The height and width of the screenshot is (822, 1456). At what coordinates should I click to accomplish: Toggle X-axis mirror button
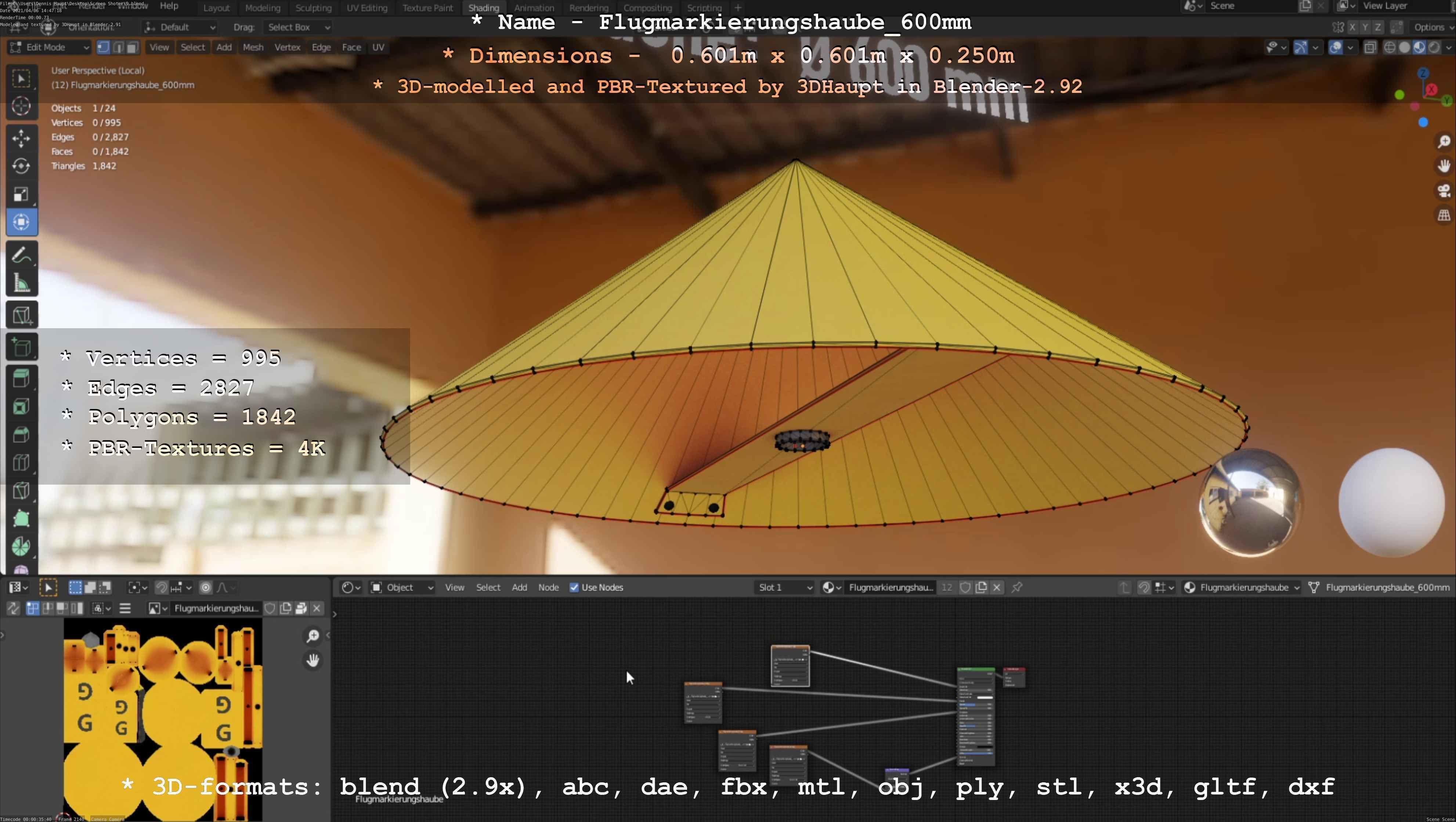pyautogui.click(x=1352, y=27)
